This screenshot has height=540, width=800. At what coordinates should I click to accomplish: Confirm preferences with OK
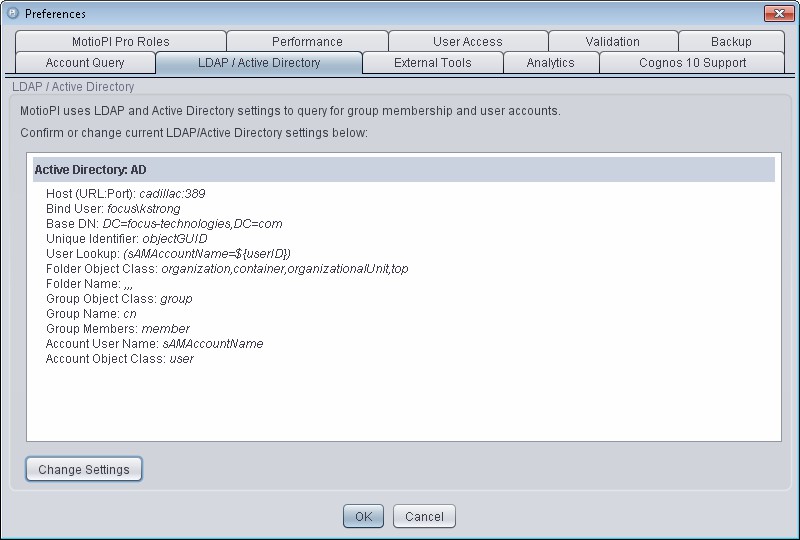363,517
